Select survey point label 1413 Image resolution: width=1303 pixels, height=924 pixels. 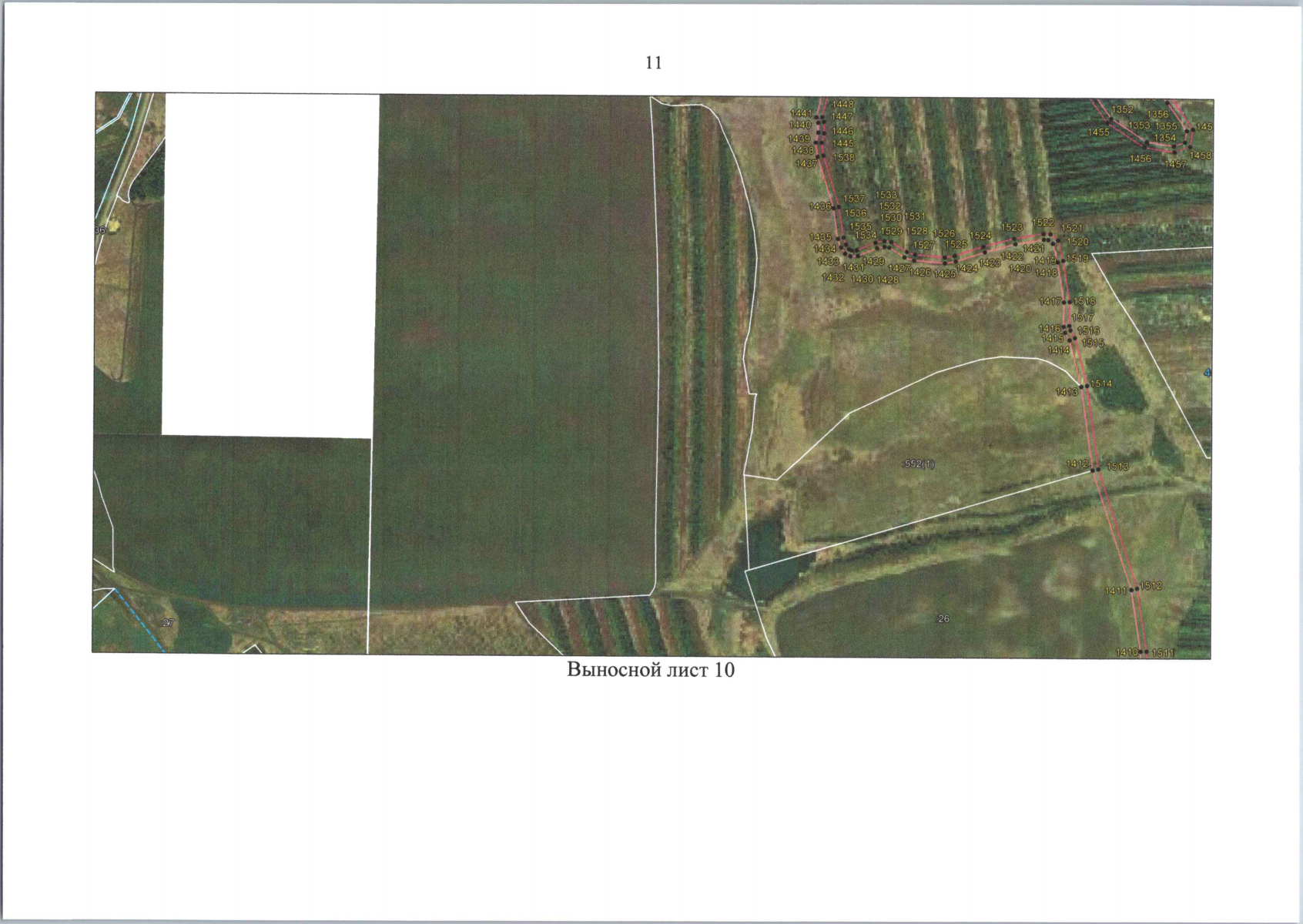1066,392
